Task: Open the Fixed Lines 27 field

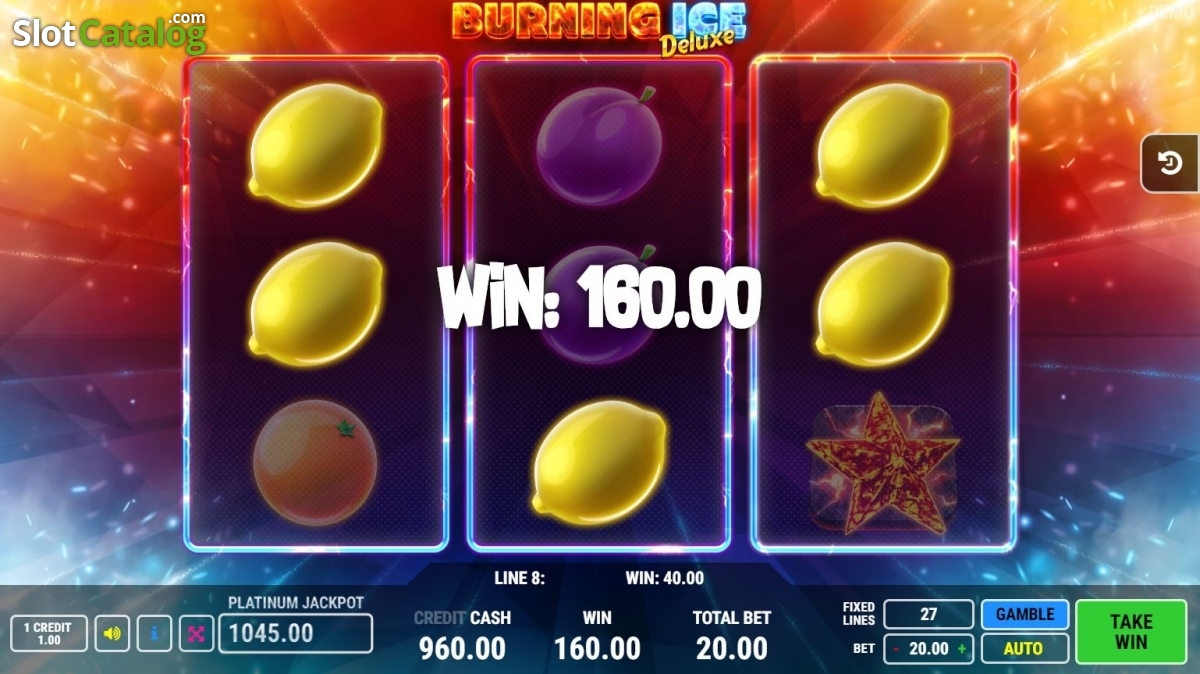Action: coord(928,614)
